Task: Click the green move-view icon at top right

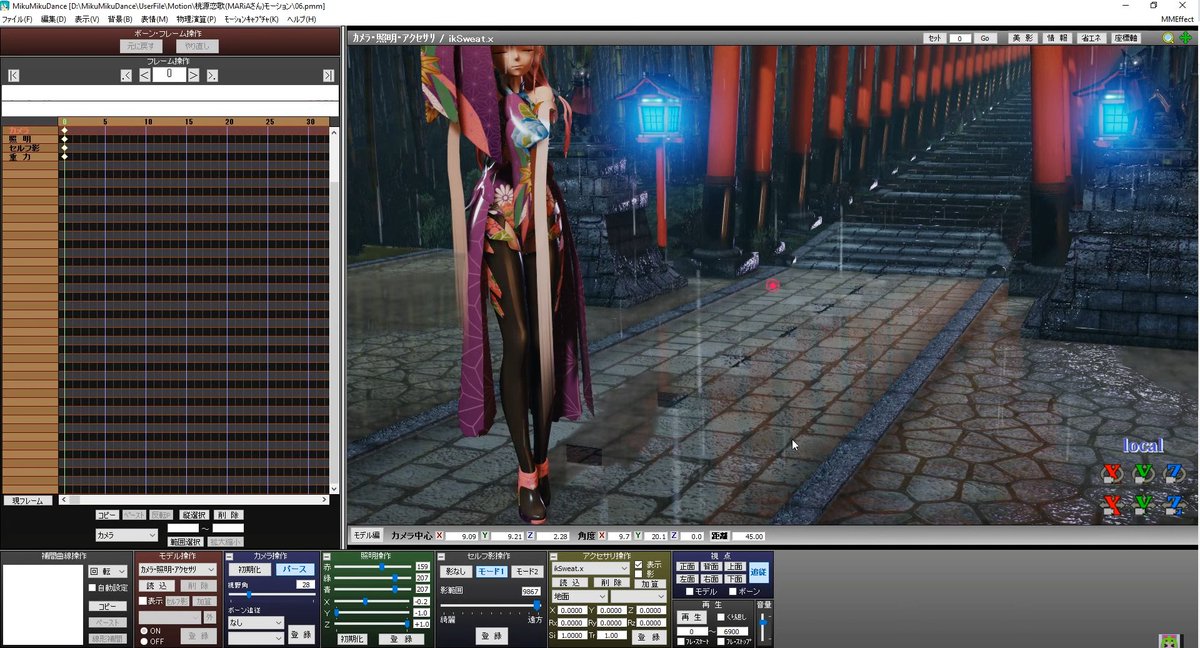Action: 1186,38
